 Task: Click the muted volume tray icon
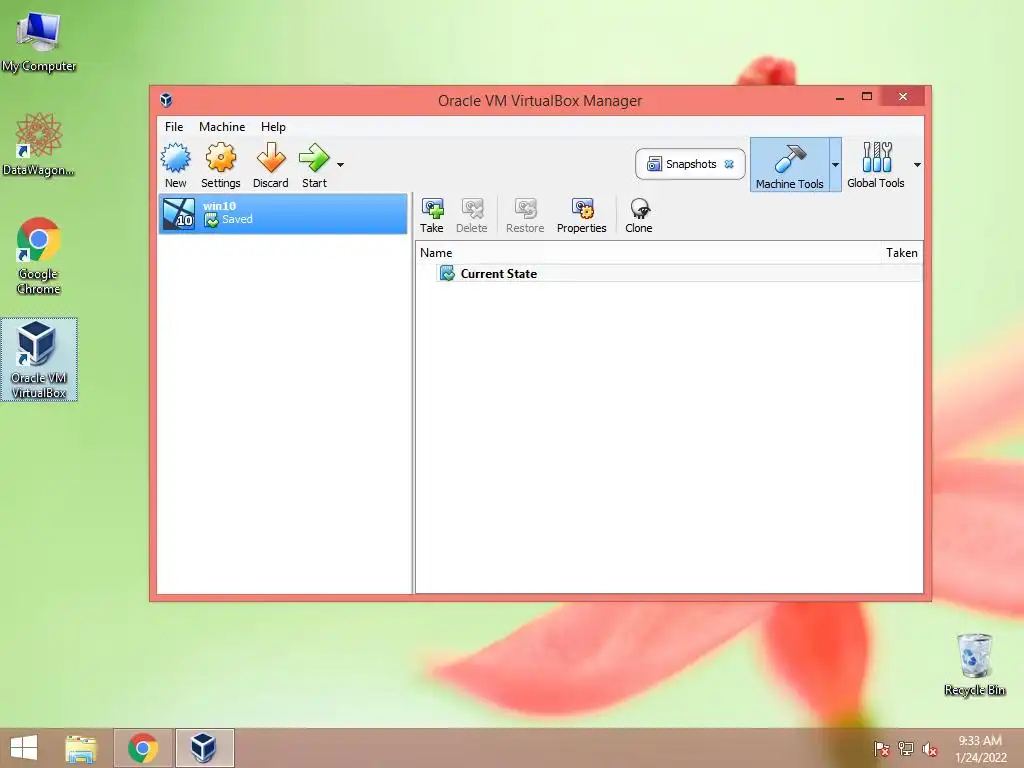pos(929,749)
